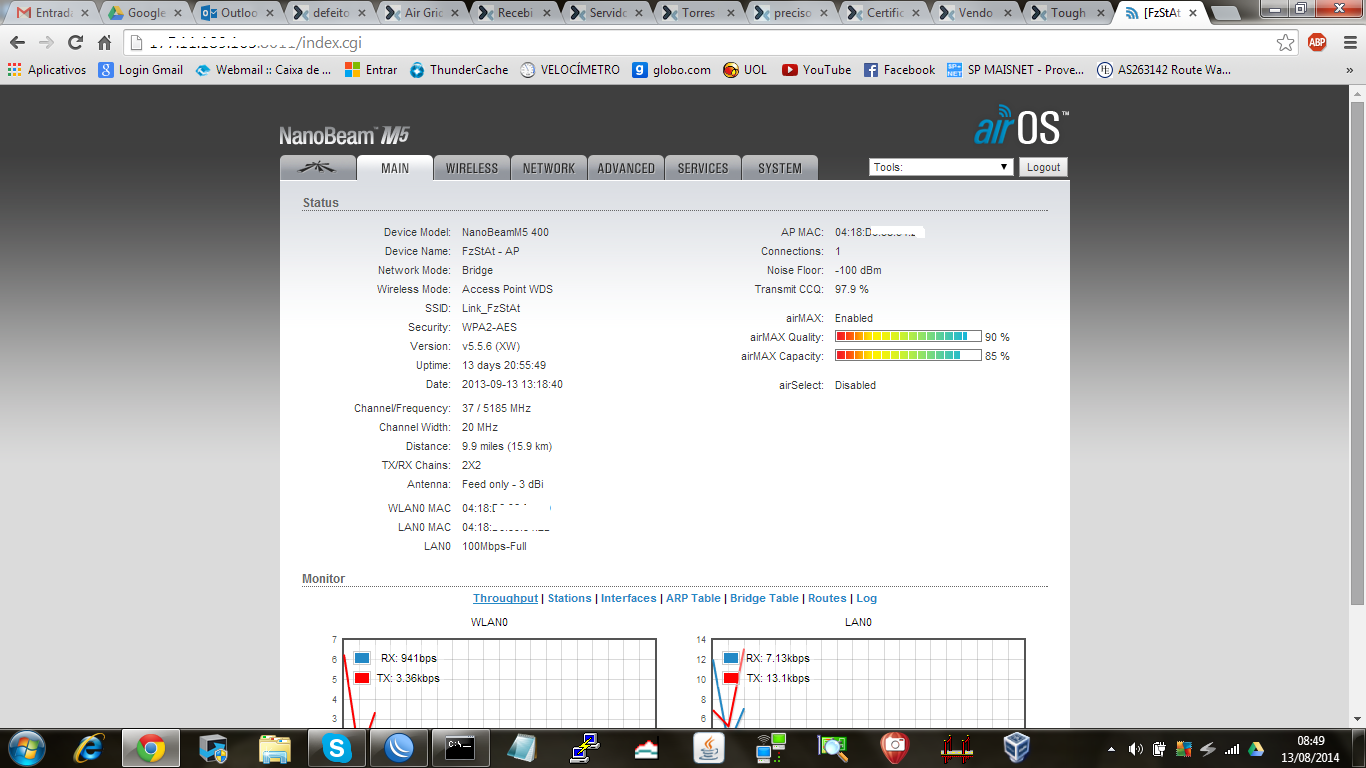
Task: Open the Stations monitor link
Action: pos(569,598)
